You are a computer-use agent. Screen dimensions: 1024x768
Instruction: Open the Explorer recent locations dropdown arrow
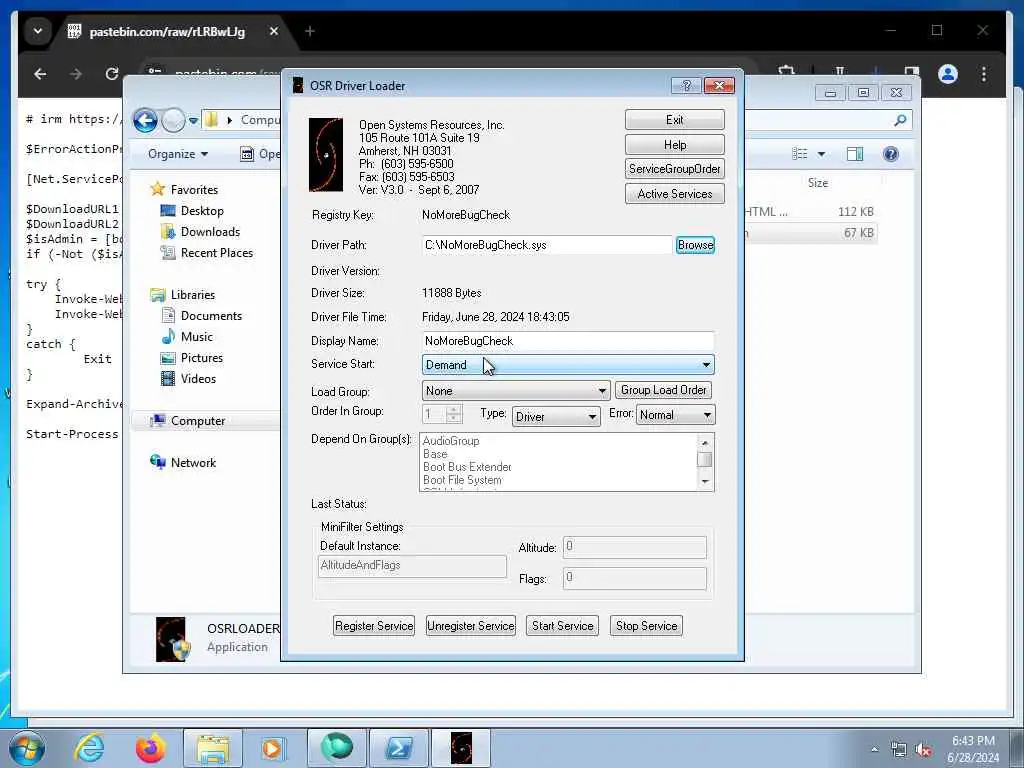coord(193,120)
